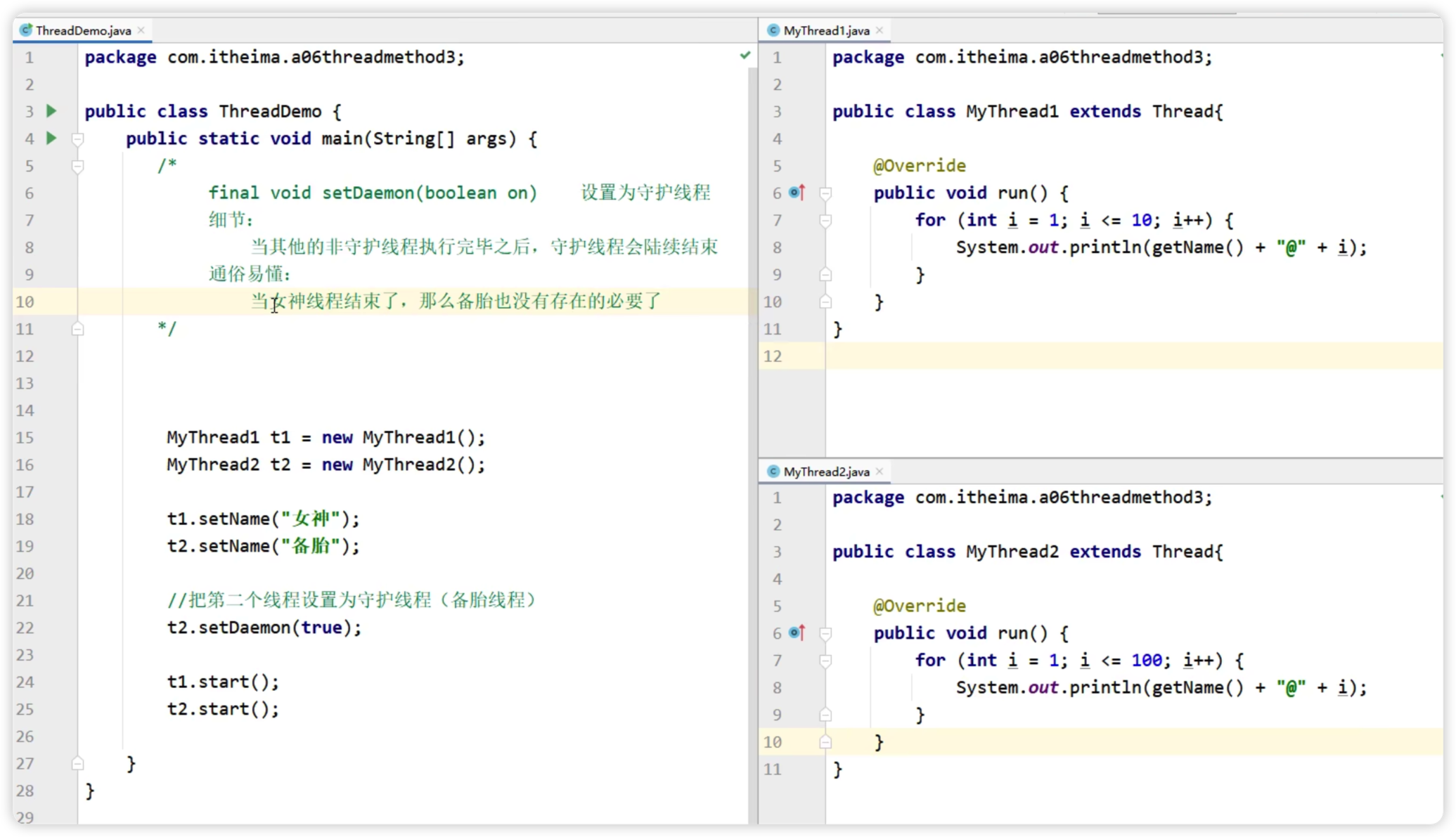1456x837 pixels.
Task: Click '@Override' annotation in MyThread1.java
Action: 920,166
